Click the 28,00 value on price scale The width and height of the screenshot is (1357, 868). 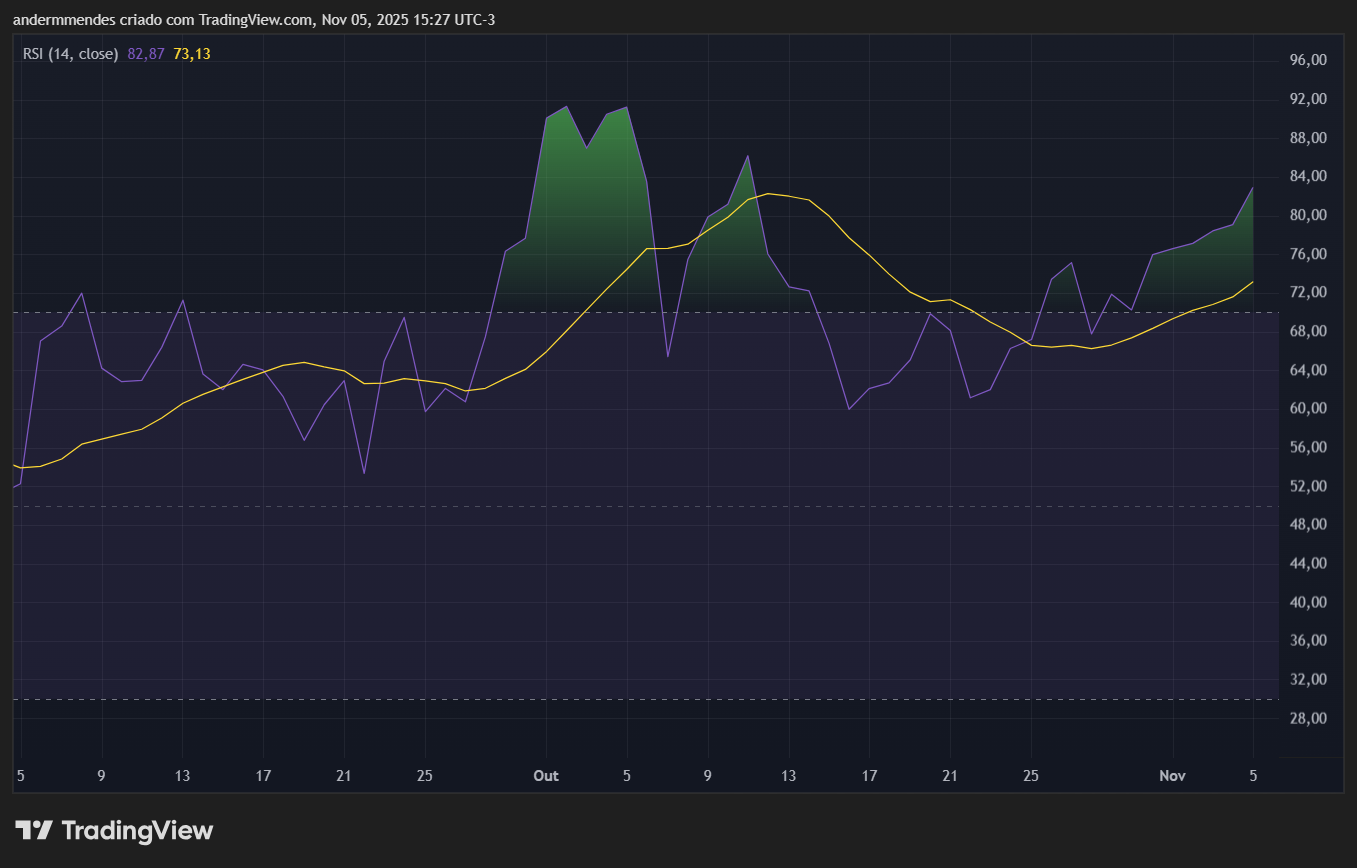click(x=1307, y=716)
